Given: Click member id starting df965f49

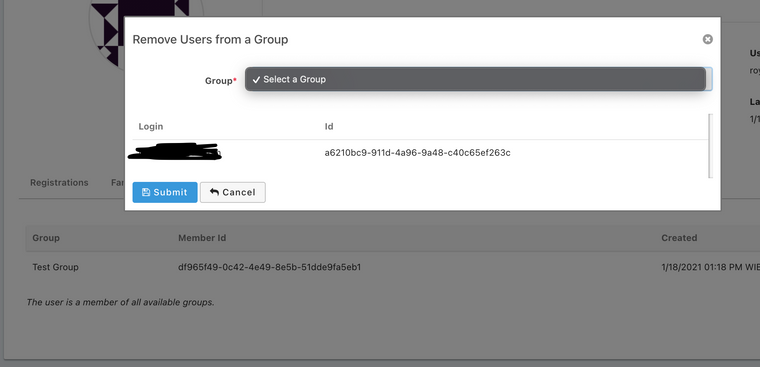Looking at the screenshot, I should pyautogui.click(x=269, y=267).
